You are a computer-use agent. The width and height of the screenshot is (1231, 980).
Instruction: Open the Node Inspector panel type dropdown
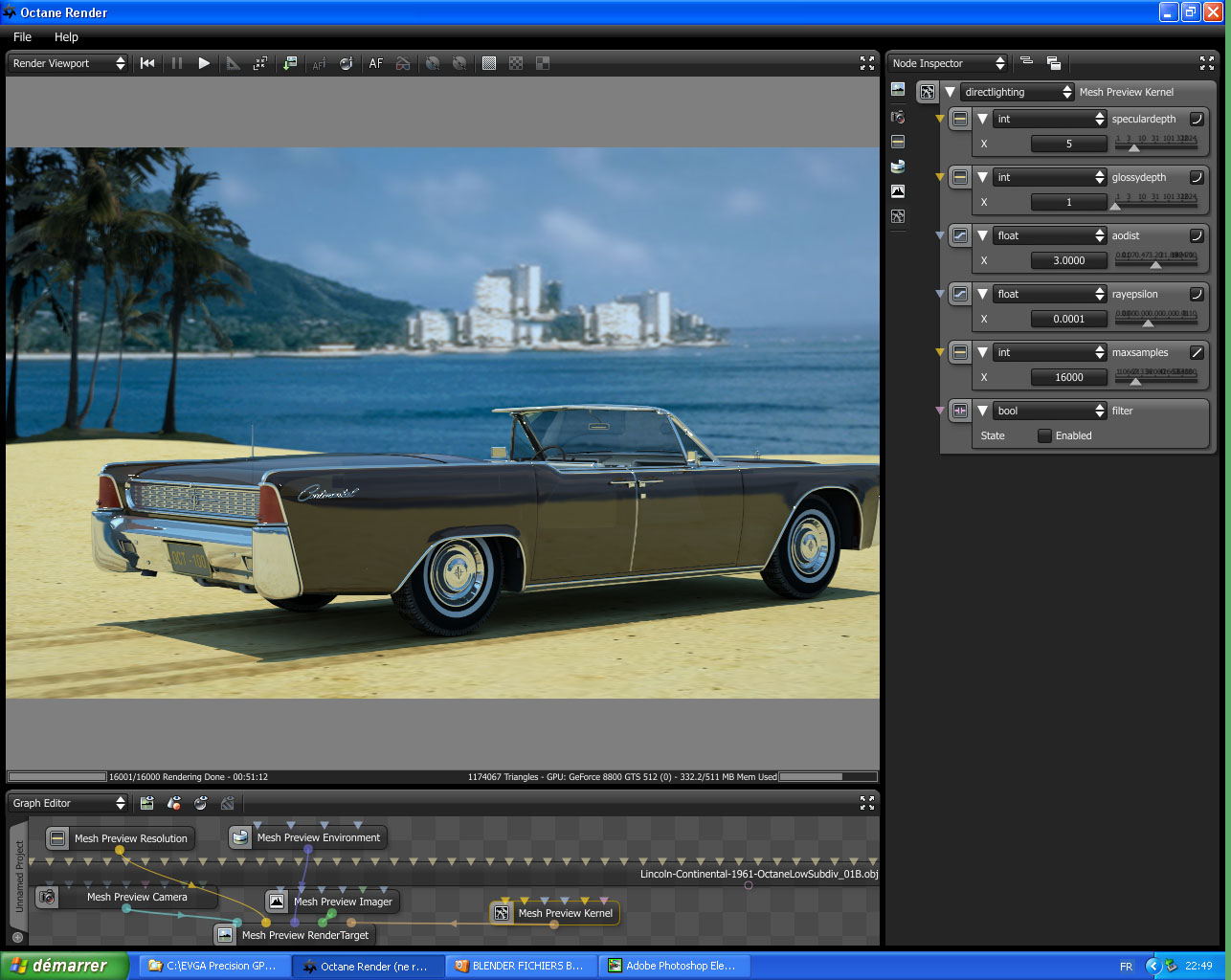pyautogui.click(x=947, y=63)
